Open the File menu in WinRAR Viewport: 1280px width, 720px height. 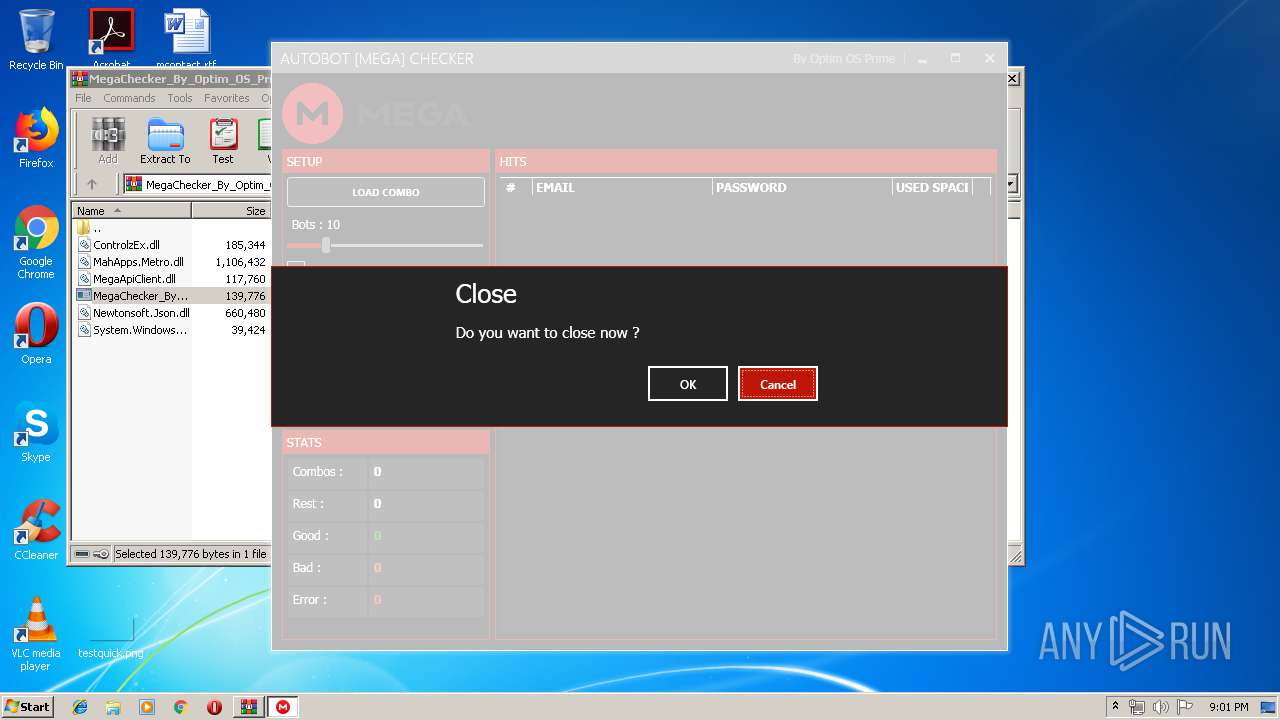tap(83, 98)
